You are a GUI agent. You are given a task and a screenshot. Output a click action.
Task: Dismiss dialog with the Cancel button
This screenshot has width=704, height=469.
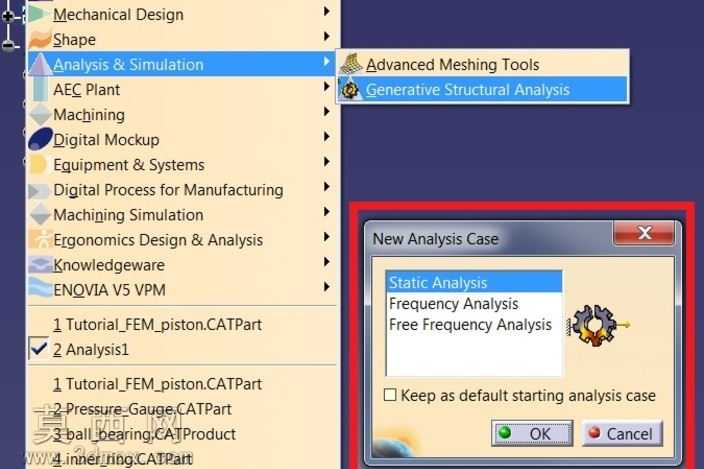point(622,433)
